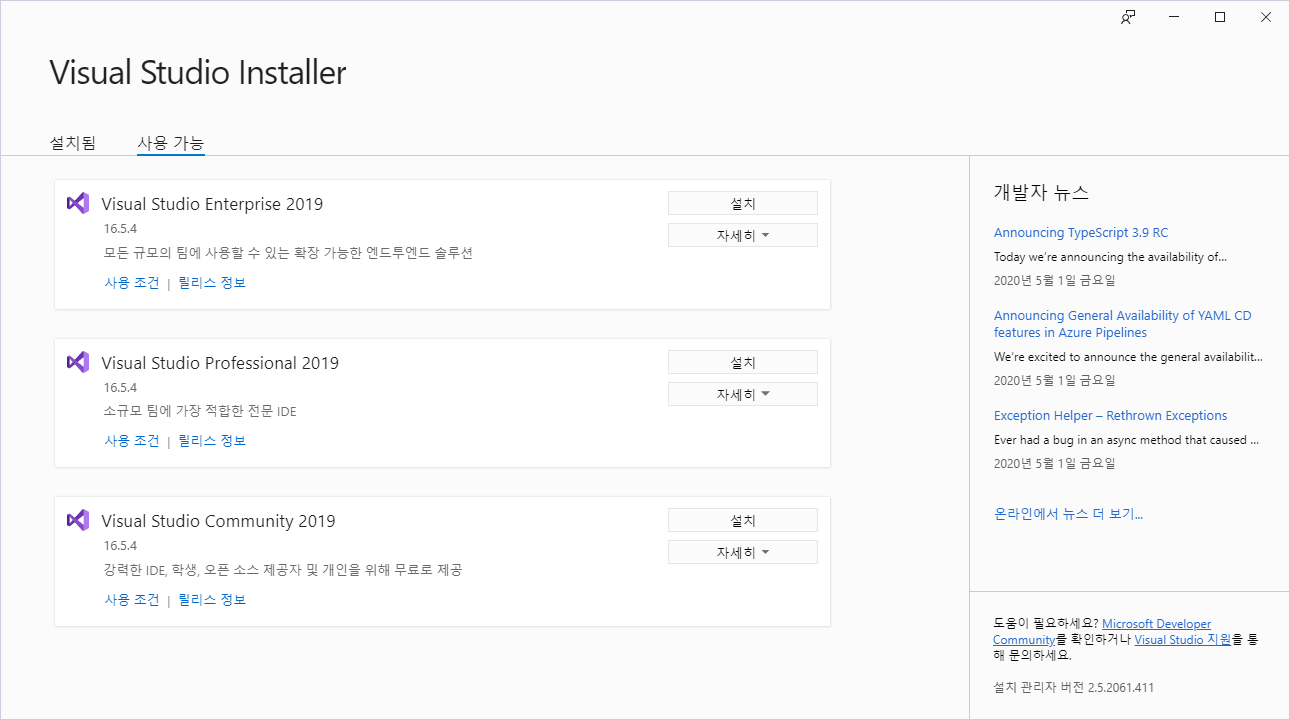This screenshot has width=1290, height=720.
Task: Open the Microsoft Developer Community link
Action: [1156, 624]
